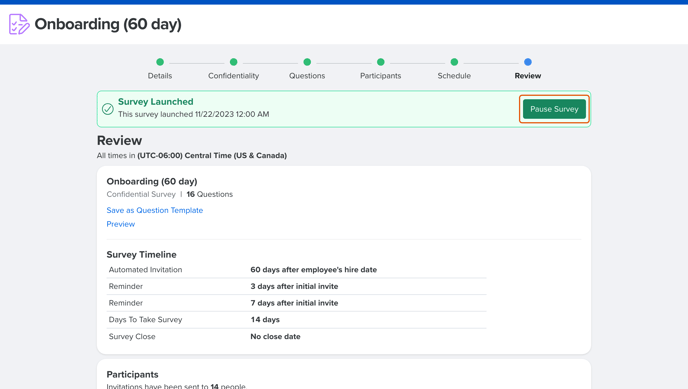Click the Survey Launched heading

[x=155, y=102]
